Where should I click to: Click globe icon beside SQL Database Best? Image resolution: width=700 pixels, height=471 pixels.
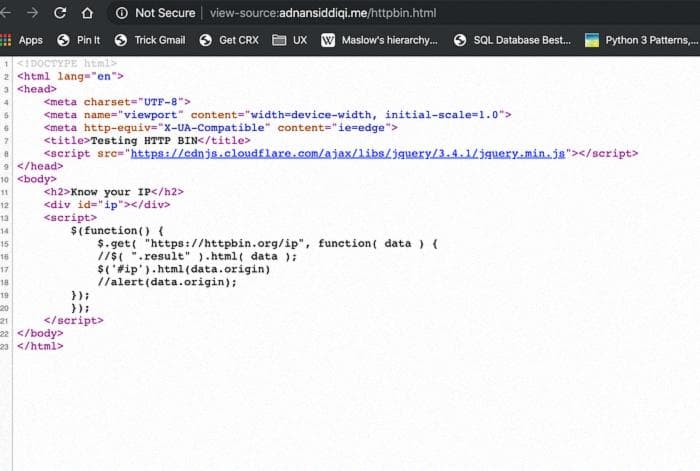pyautogui.click(x=460, y=40)
